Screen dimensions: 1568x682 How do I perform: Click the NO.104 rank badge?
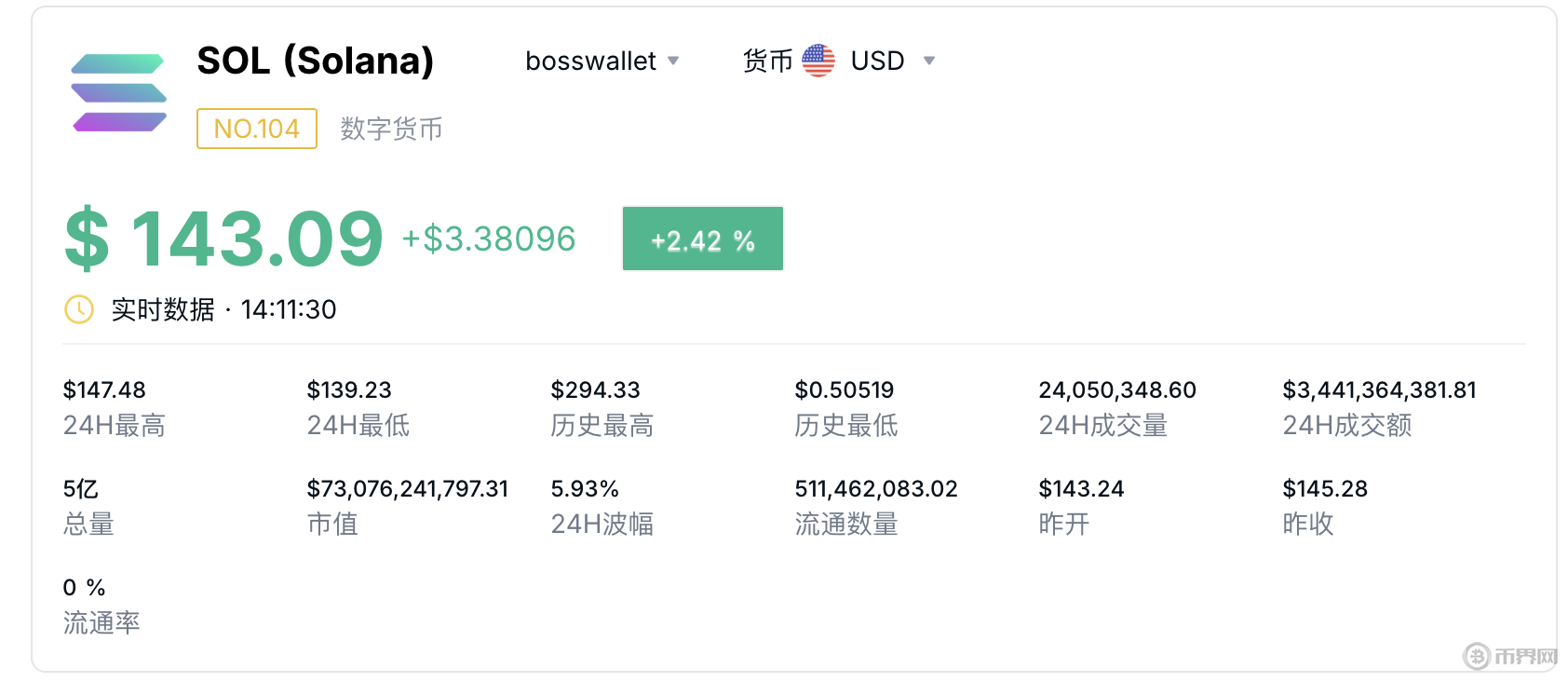[x=257, y=129]
